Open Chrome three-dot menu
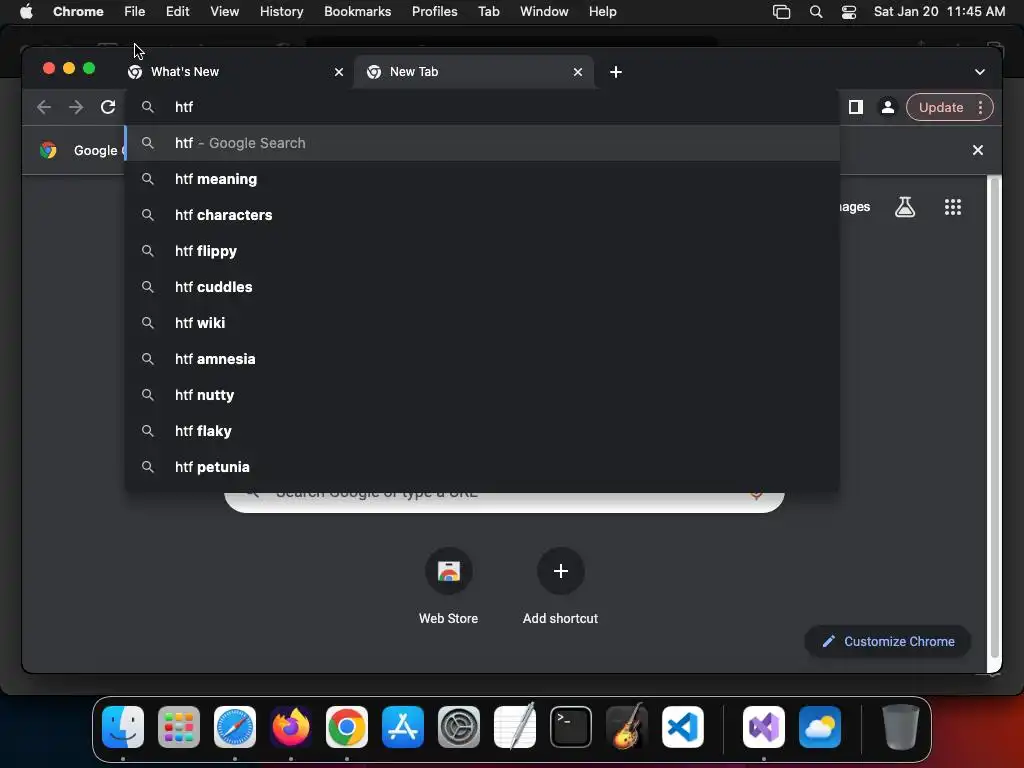Image resolution: width=1024 pixels, height=768 pixels. [980, 107]
